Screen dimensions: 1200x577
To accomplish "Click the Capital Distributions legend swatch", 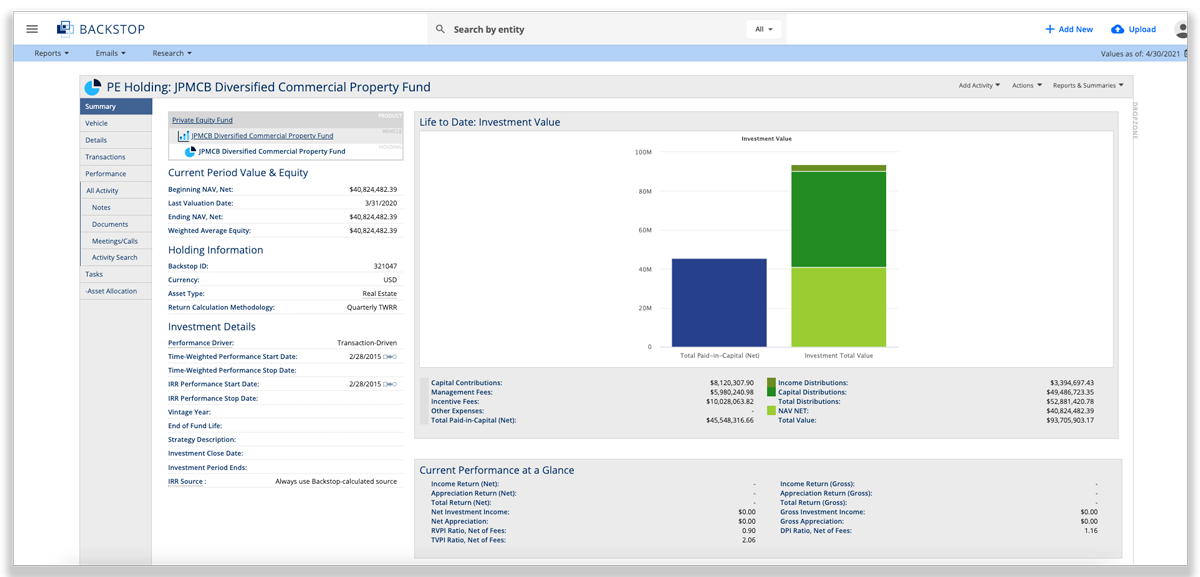I will [771, 392].
